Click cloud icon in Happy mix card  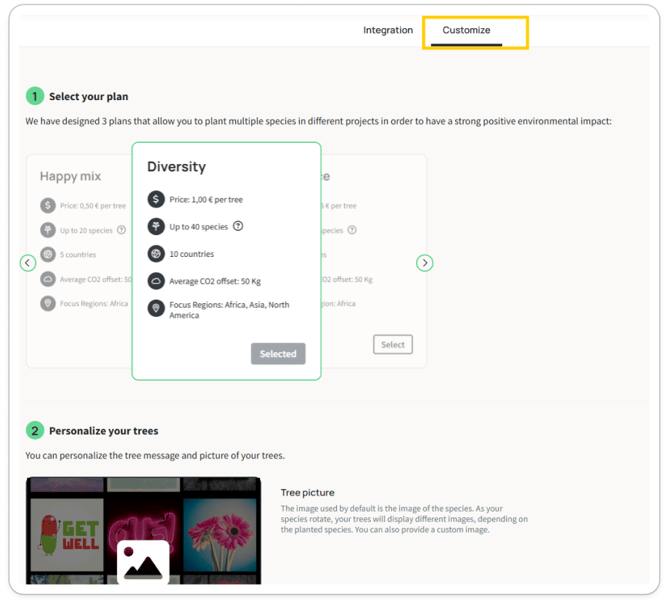[48, 279]
